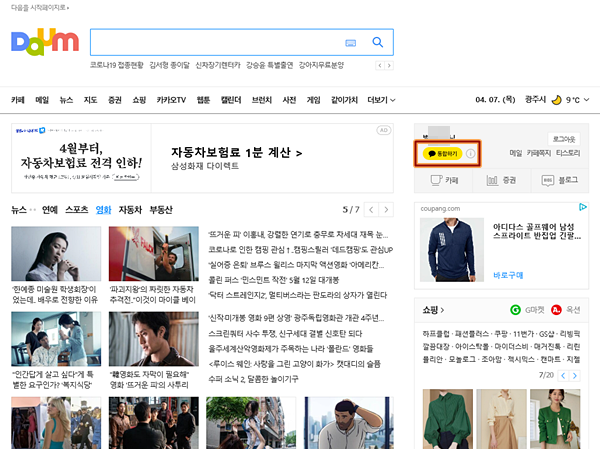The width and height of the screenshot is (600, 449).
Task: Click the info icon next to 통합하기
Action: (x=471, y=153)
